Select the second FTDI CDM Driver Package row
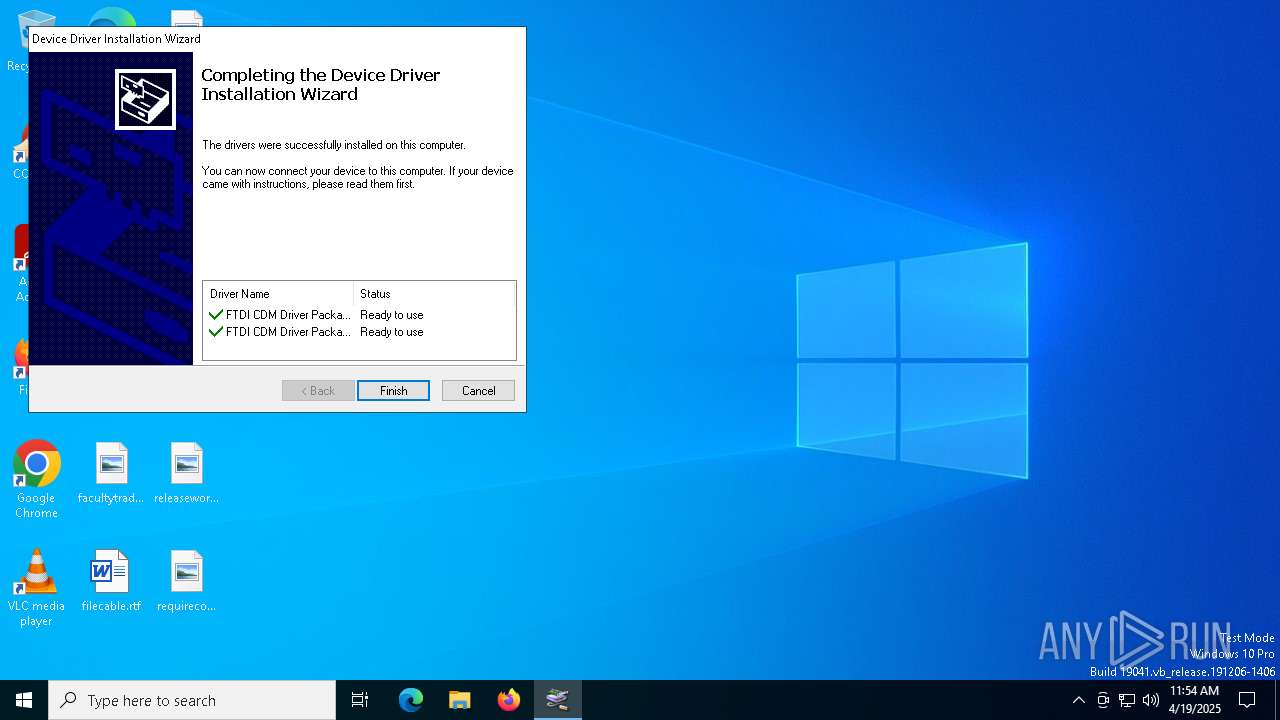Viewport: 1280px width, 720px height. pos(359,332)
